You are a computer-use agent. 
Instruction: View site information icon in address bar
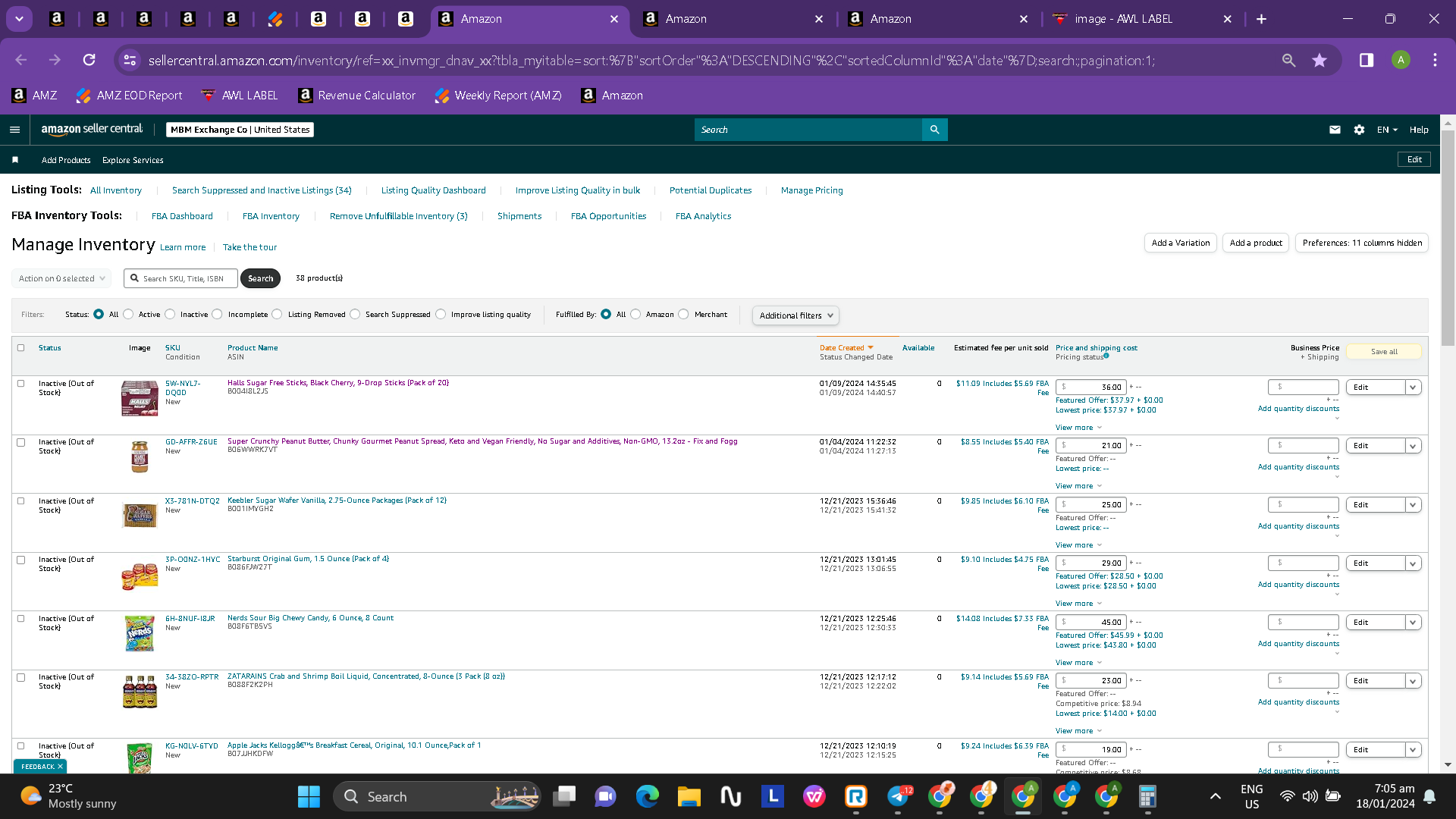click(x=130, y=60)
